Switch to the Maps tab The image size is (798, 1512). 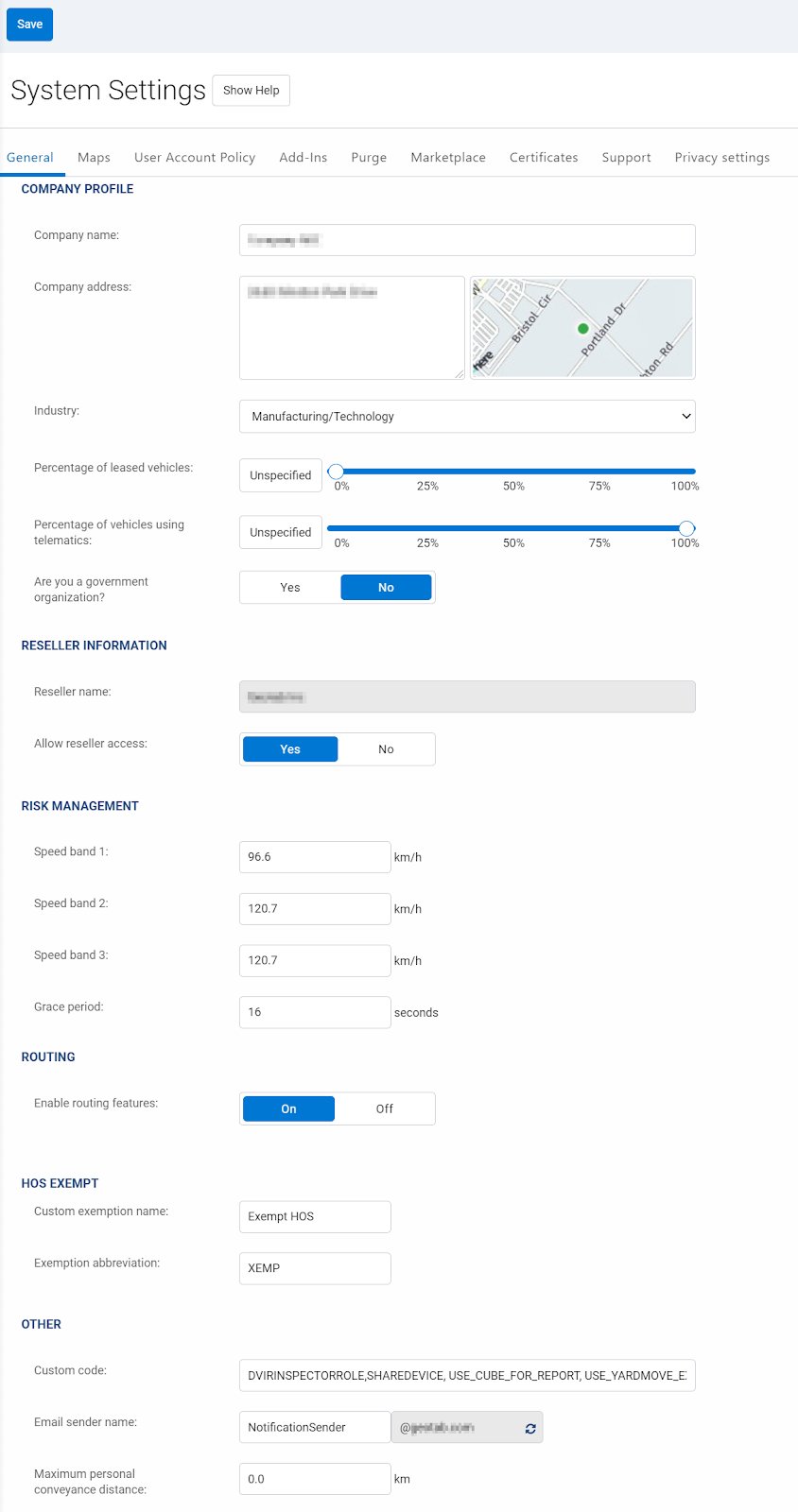[94, 158]
